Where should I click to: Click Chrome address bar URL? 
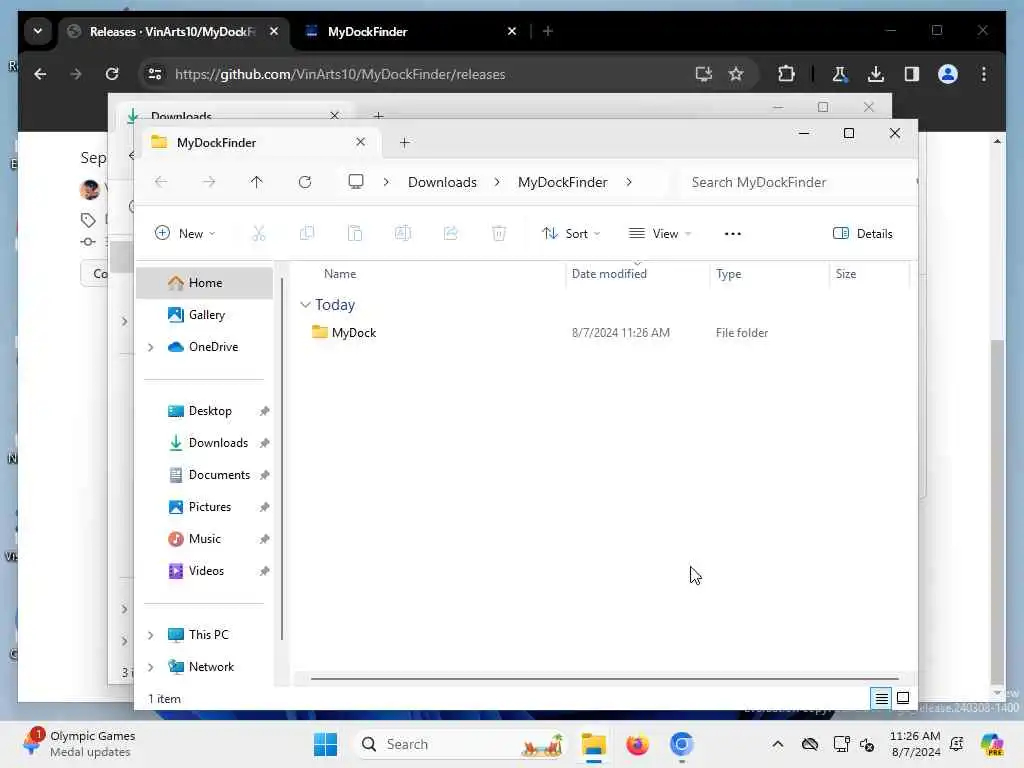(x=340, y=74)
